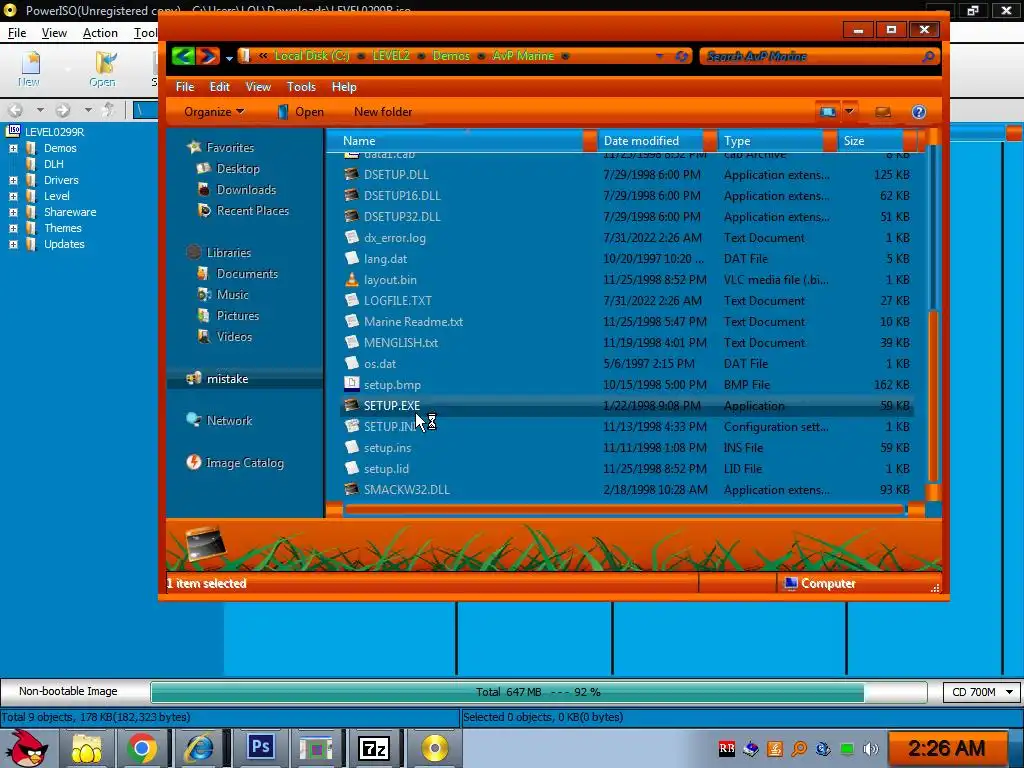Click the VLC cone icon for layout.bin
The width and height of the screenshot is (1024, 768).
[351, 280]
